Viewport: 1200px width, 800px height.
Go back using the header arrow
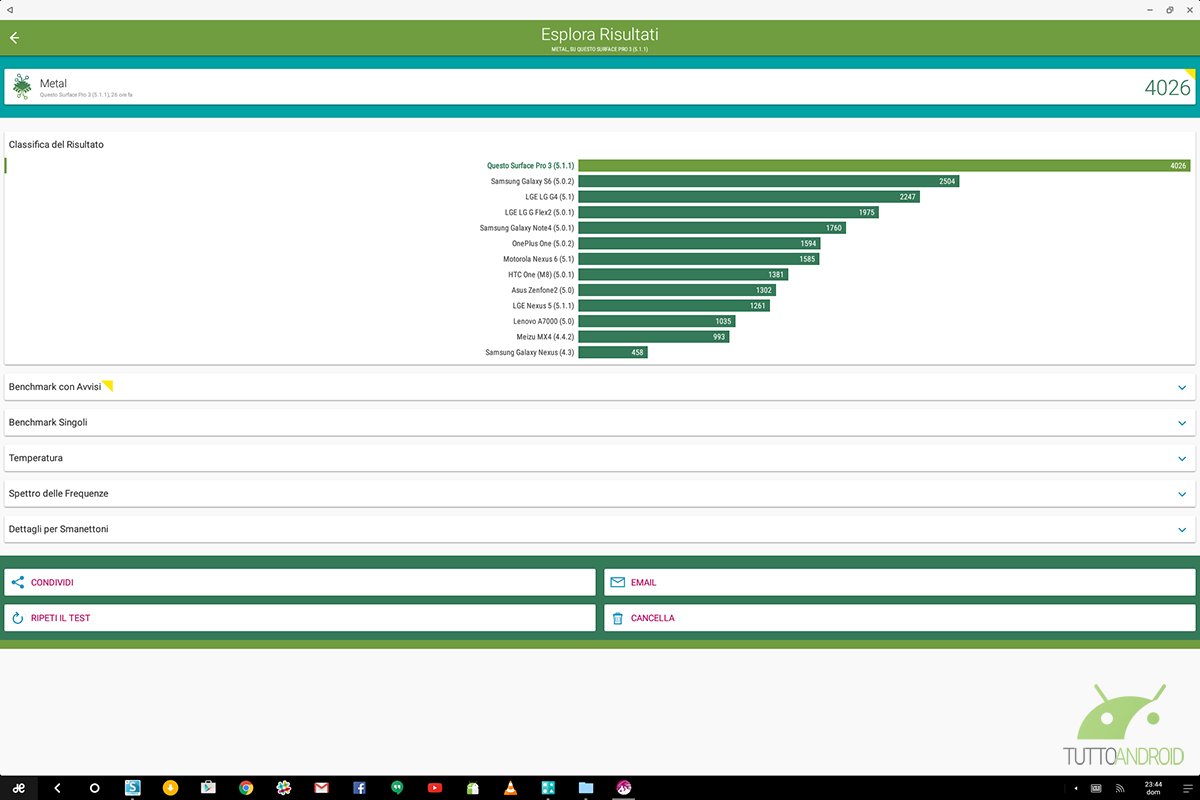pos(15,38)
